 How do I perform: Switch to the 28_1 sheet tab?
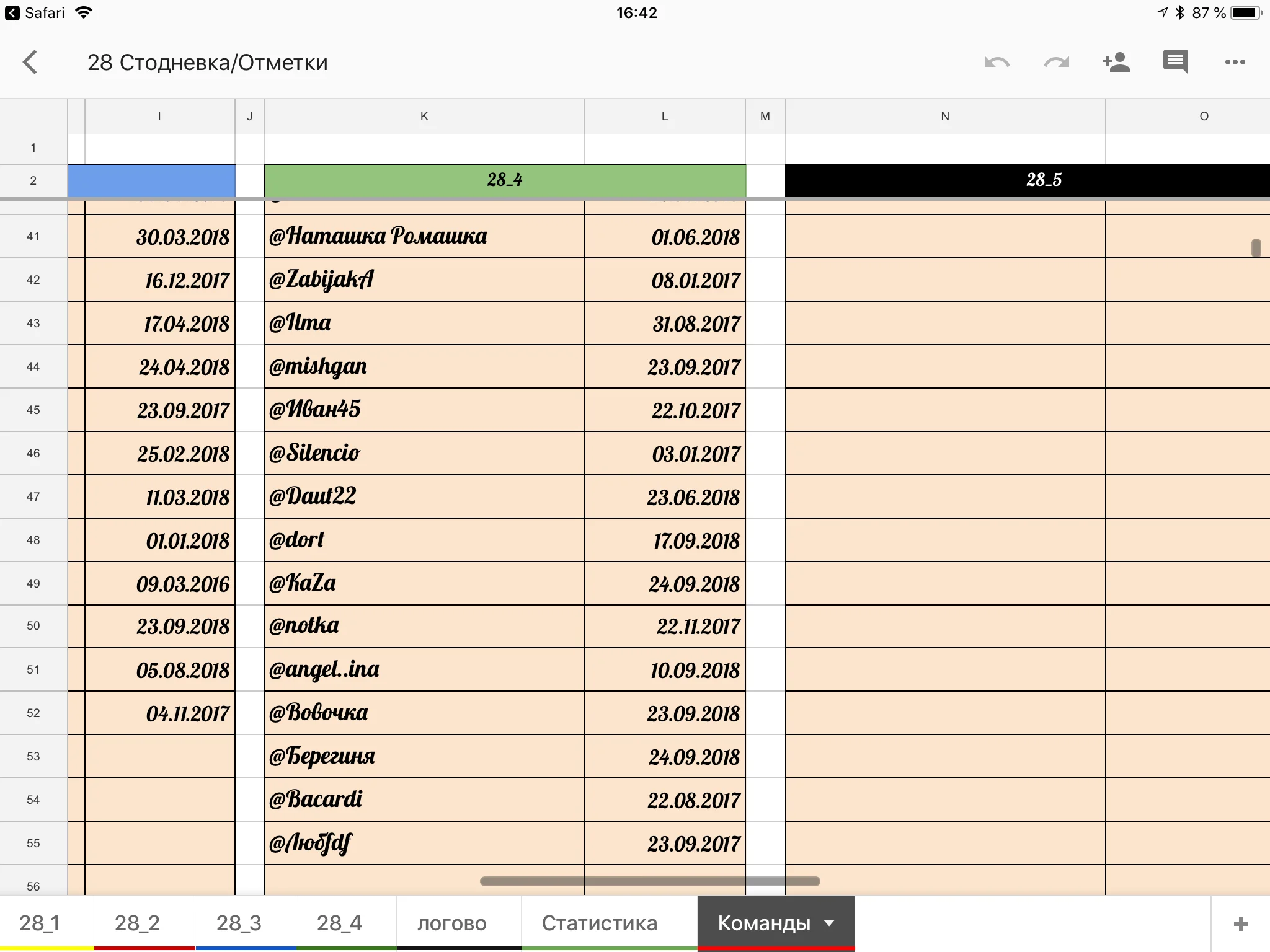pos(40,923)
